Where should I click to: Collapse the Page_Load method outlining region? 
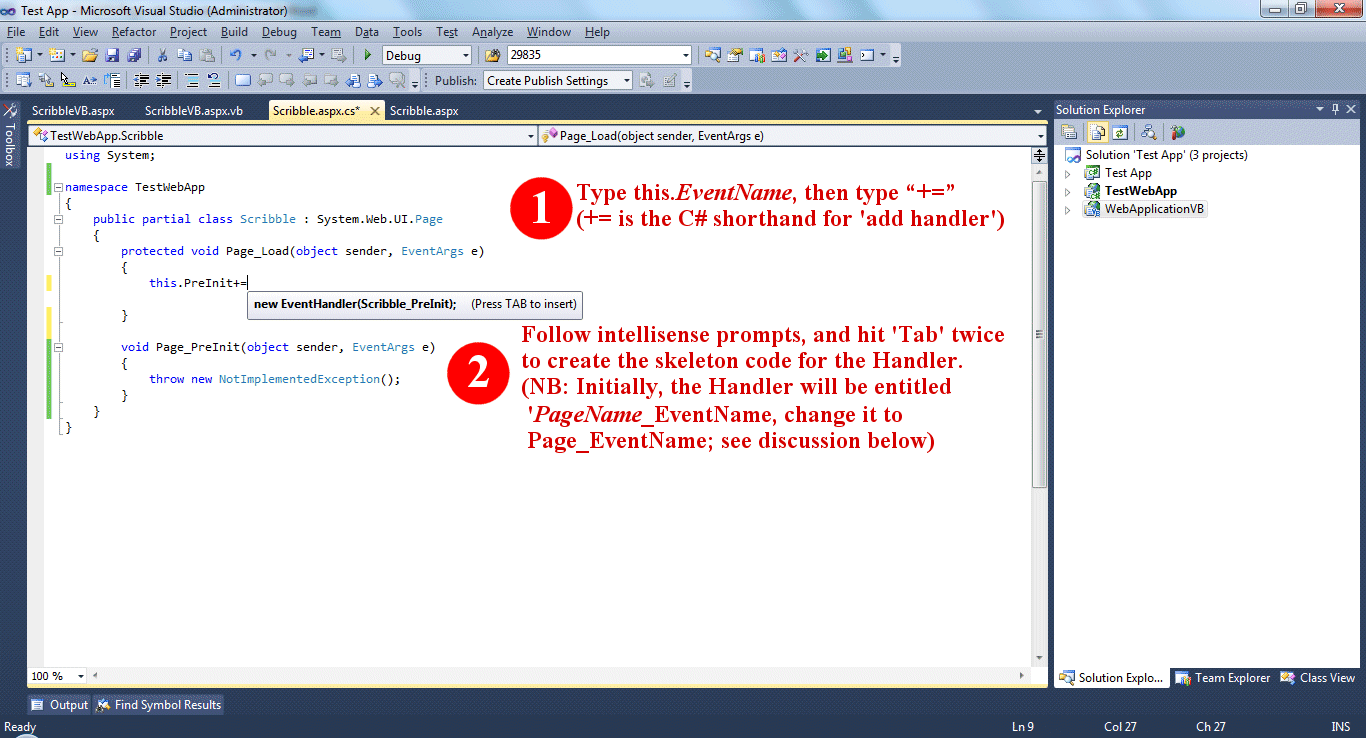point(58,251)
